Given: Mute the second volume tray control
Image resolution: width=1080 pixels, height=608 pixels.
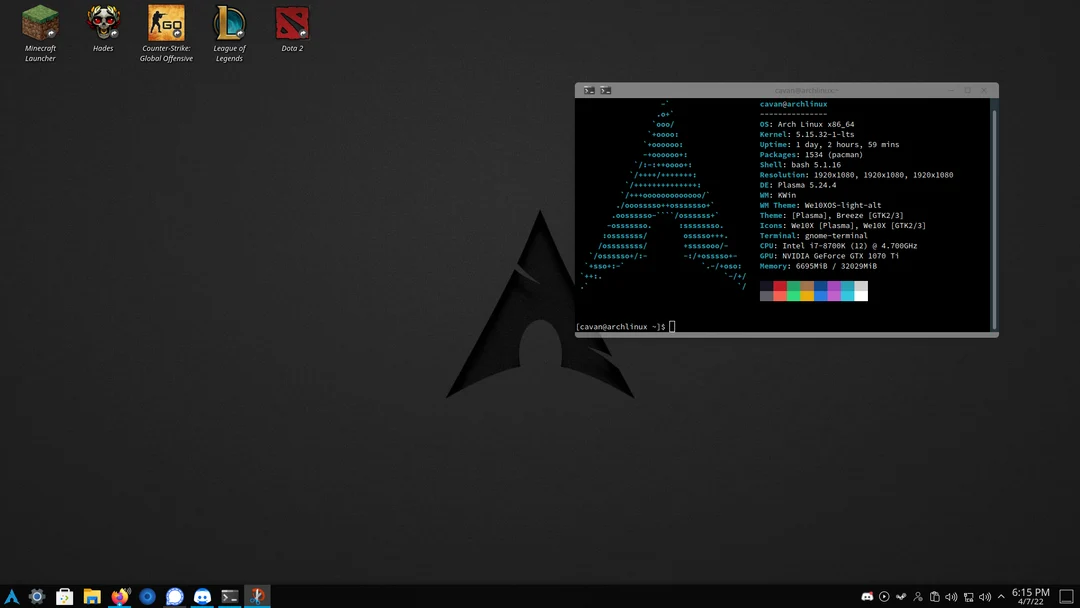Looking at the screenshot, I should tap(984, 597).
